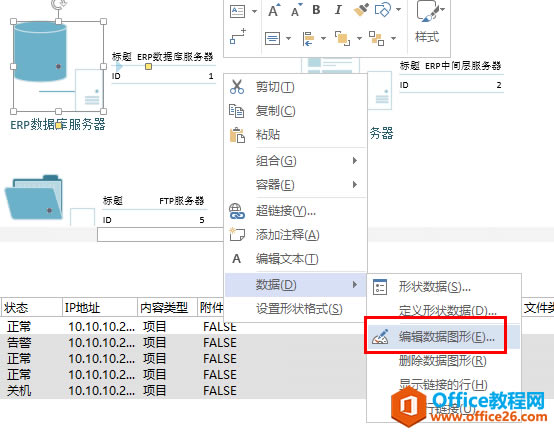
Task: Select the FTP server folder shape
Action: point(34,197)
